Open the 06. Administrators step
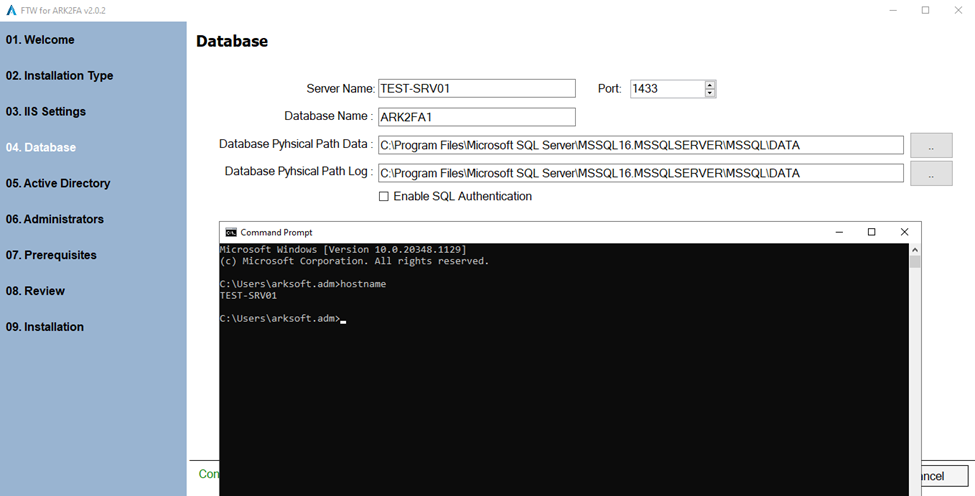 (54, 220)
